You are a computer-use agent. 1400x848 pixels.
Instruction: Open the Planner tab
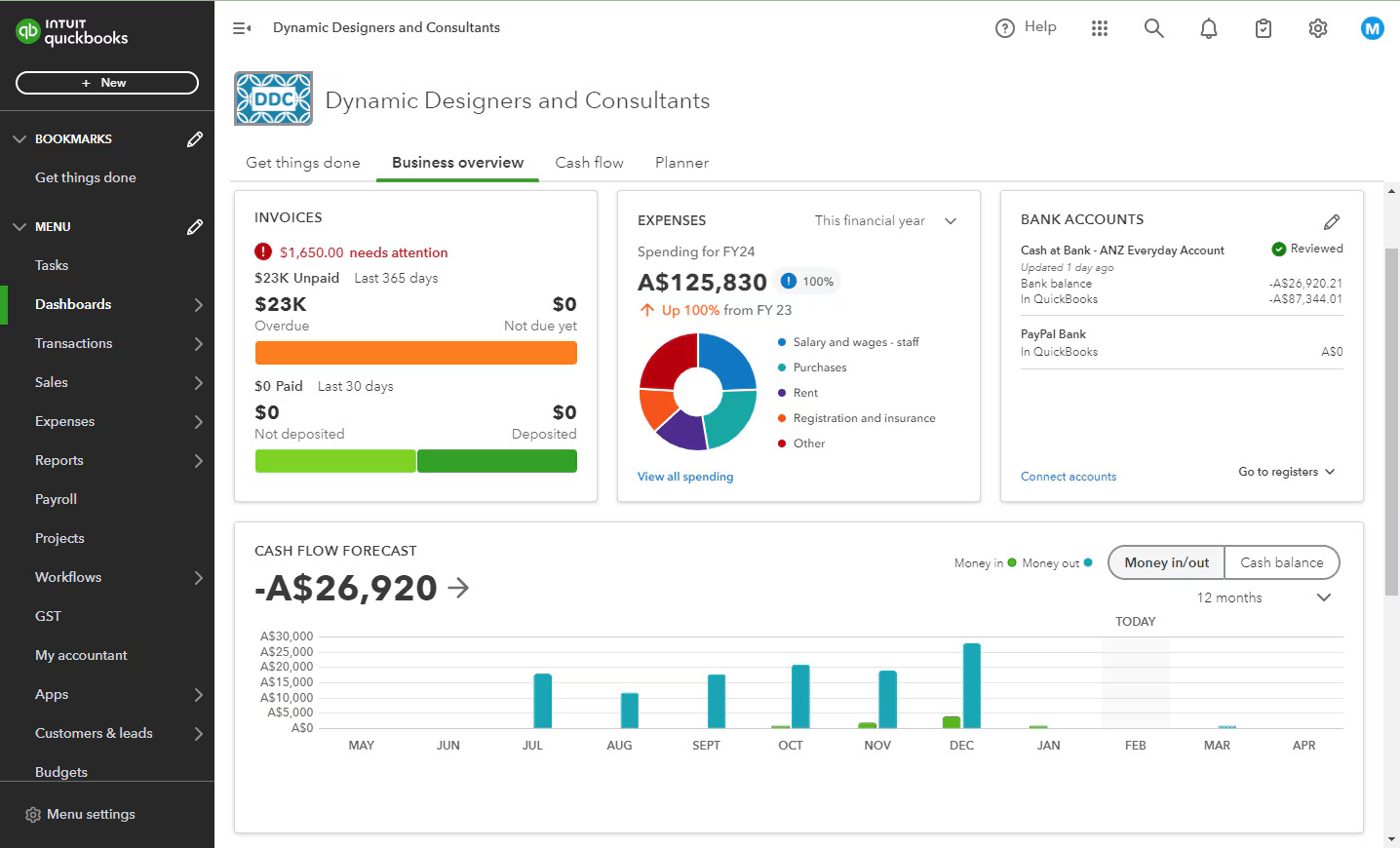[681, 162]
